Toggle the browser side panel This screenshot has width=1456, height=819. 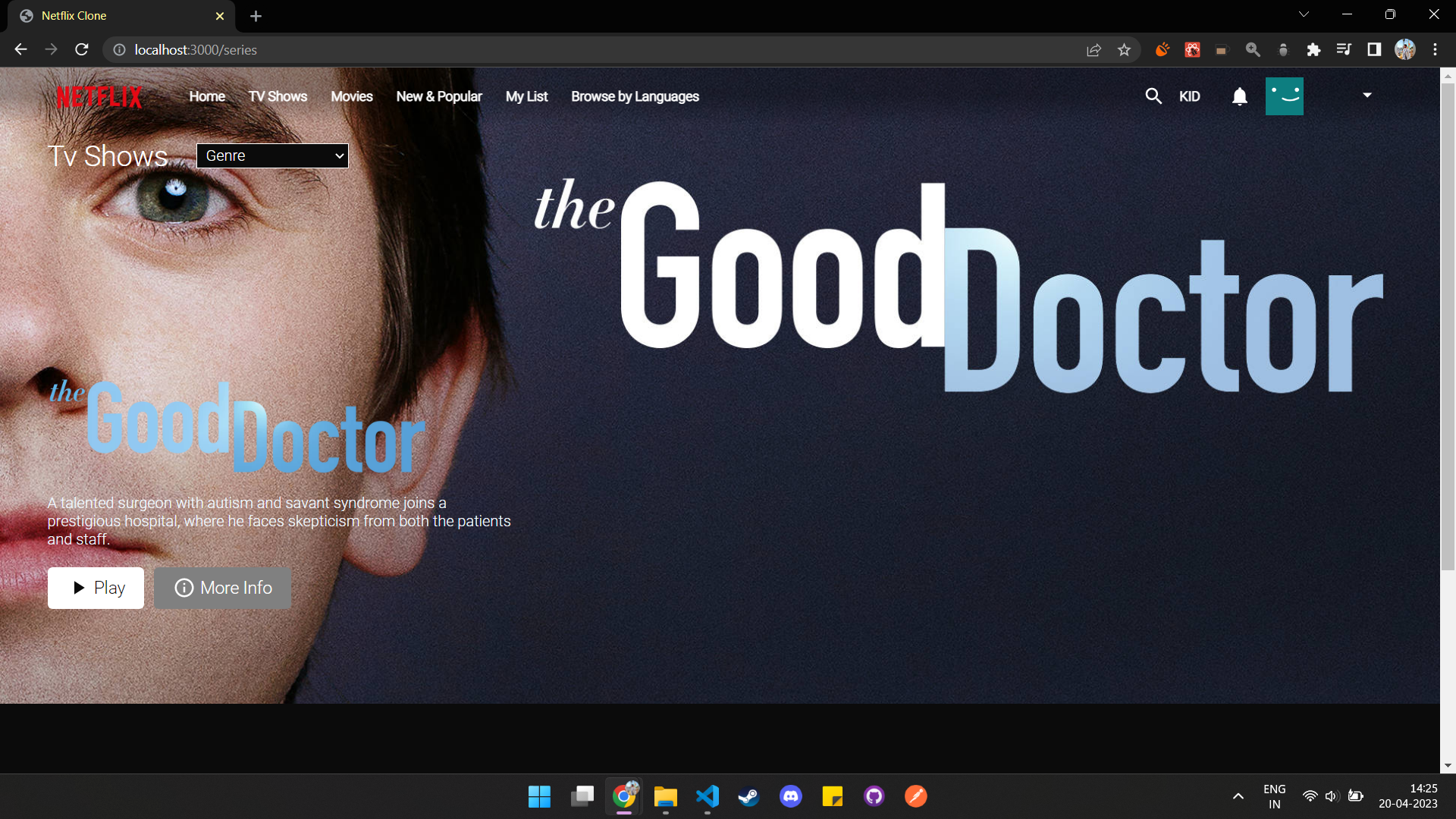[x=1374, y=49]
